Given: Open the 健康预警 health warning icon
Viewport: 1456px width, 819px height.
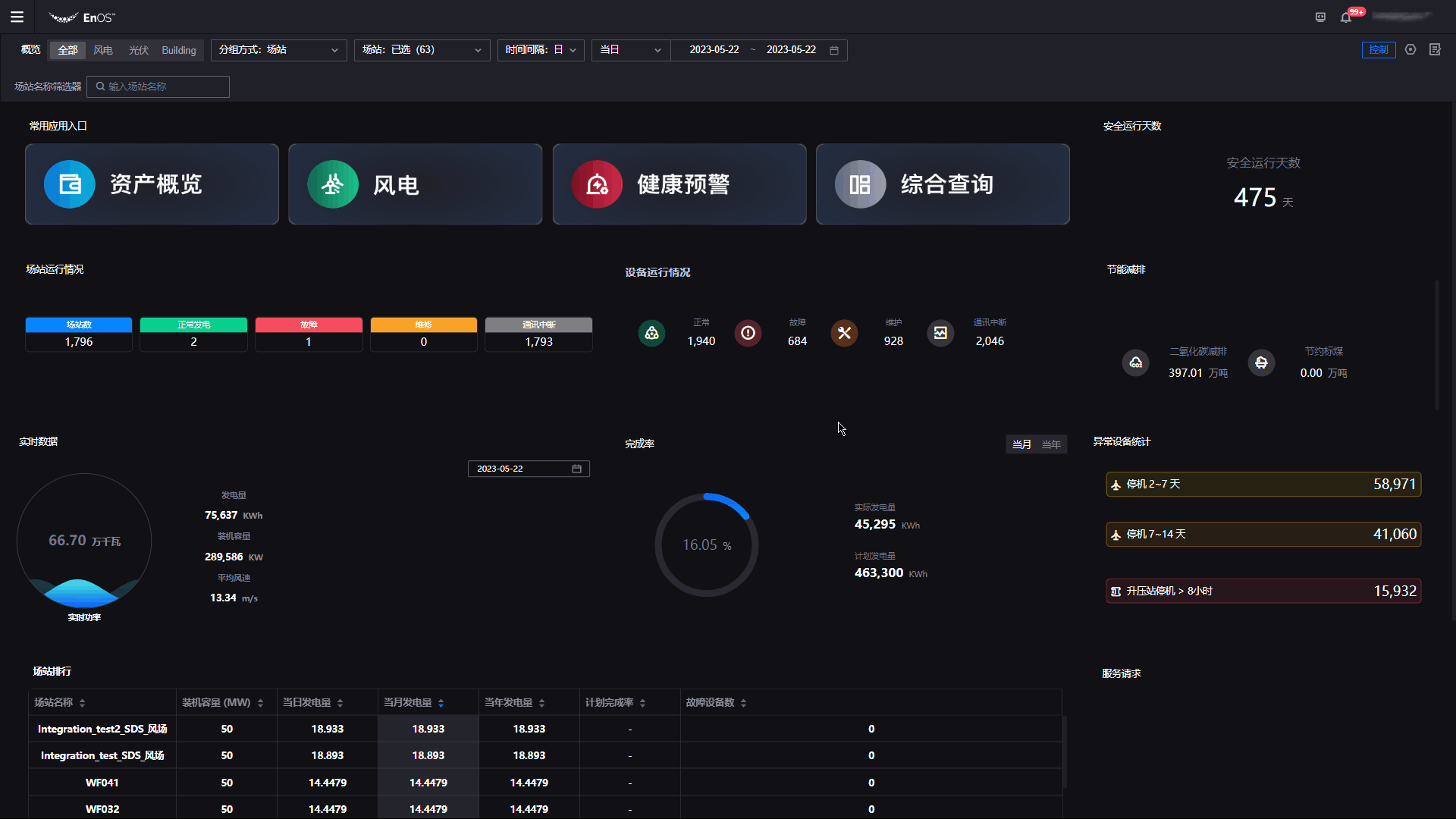Looking at the screenshot, I should 596,184.
